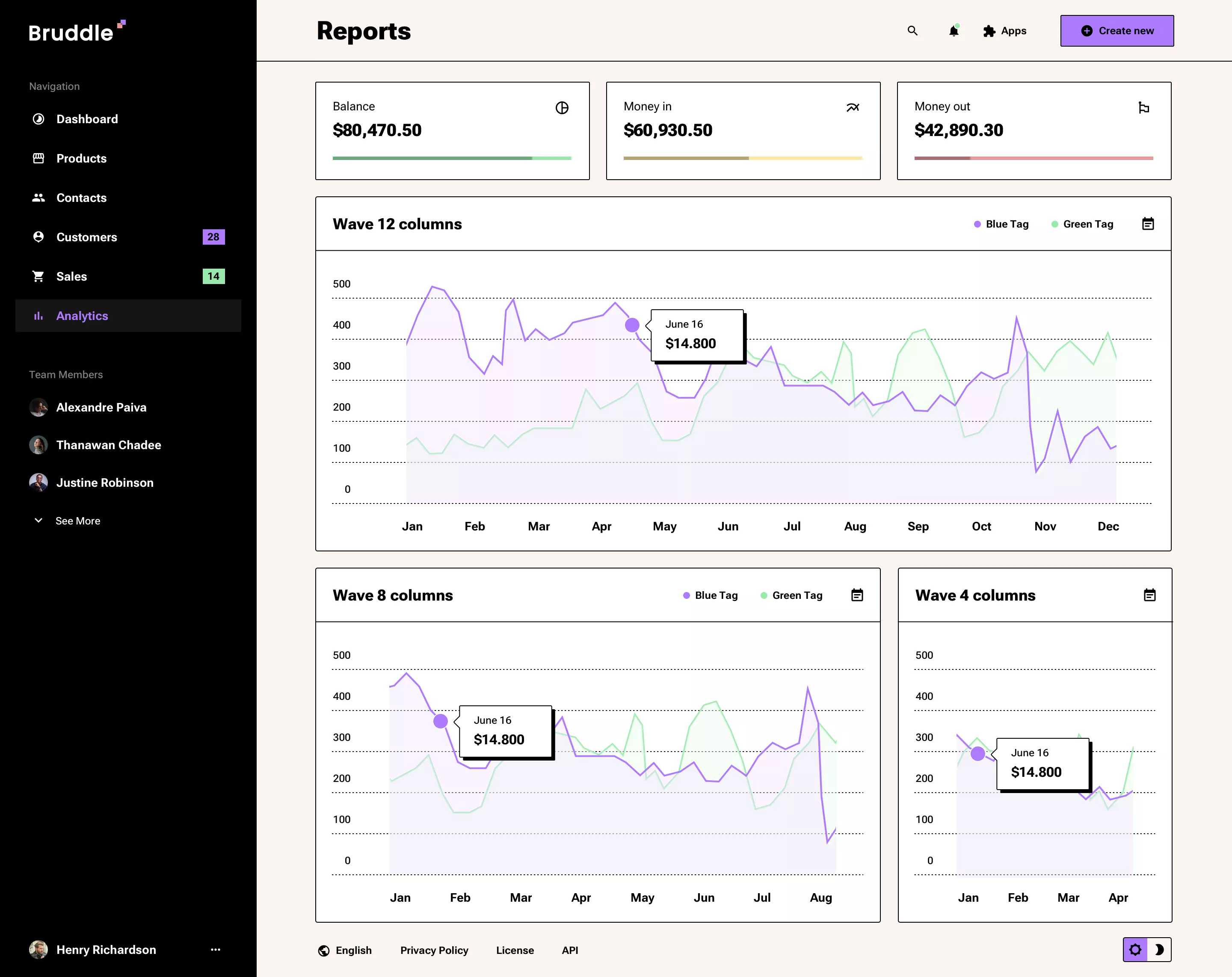Open the ellipsis menu beside Henry Richardson
1232x977 pixels.
coord(216,950)
